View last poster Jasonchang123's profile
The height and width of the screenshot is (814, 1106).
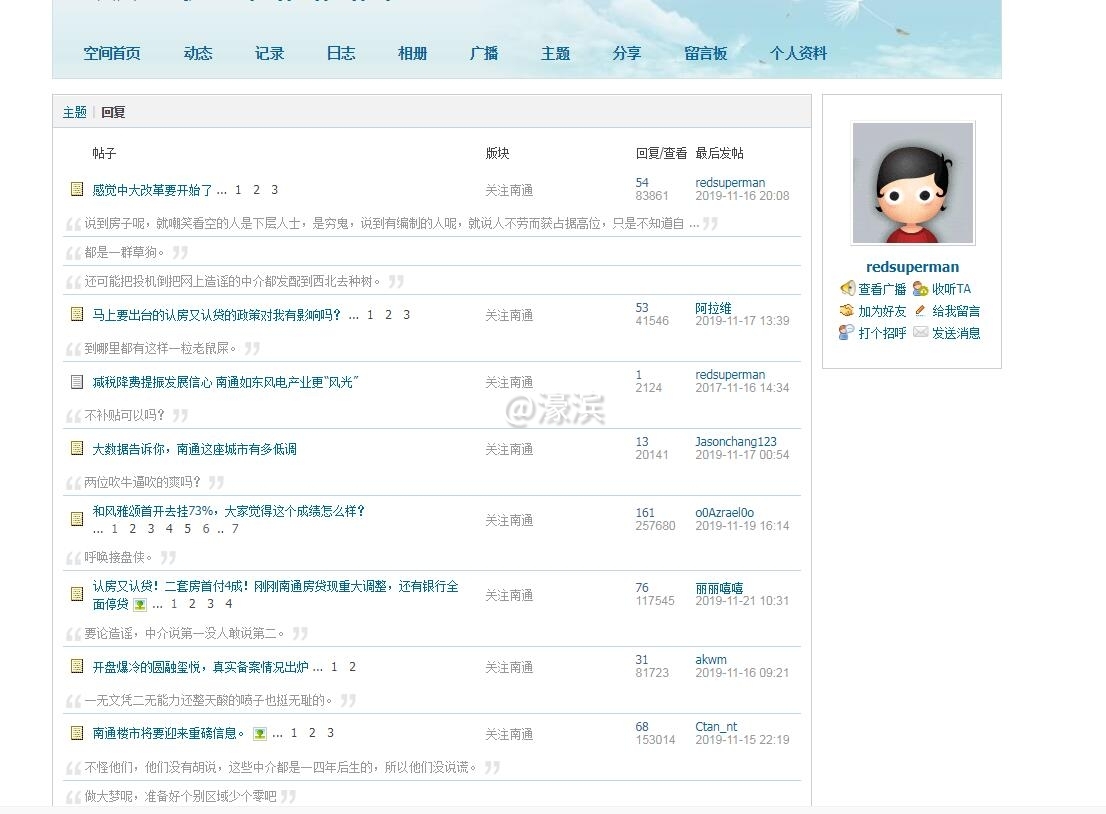735,441
